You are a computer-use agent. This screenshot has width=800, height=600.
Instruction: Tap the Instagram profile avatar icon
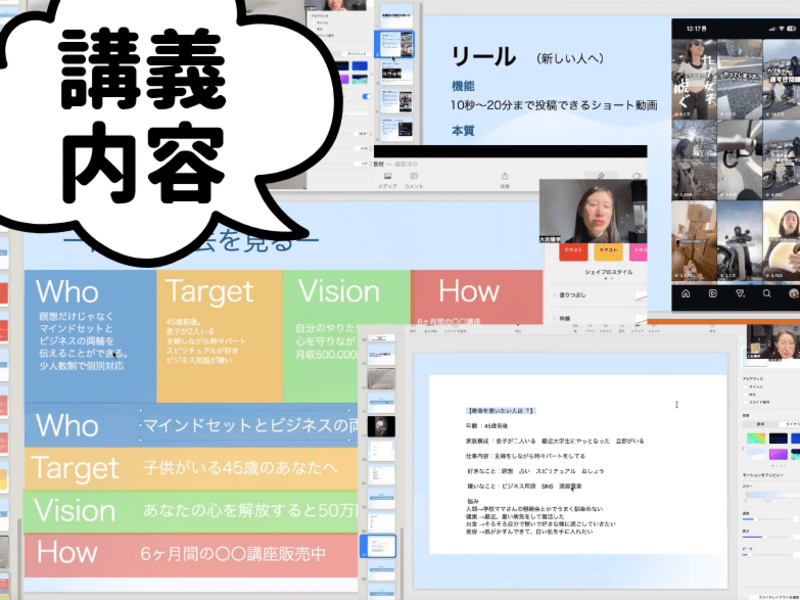tap(792, 294)
